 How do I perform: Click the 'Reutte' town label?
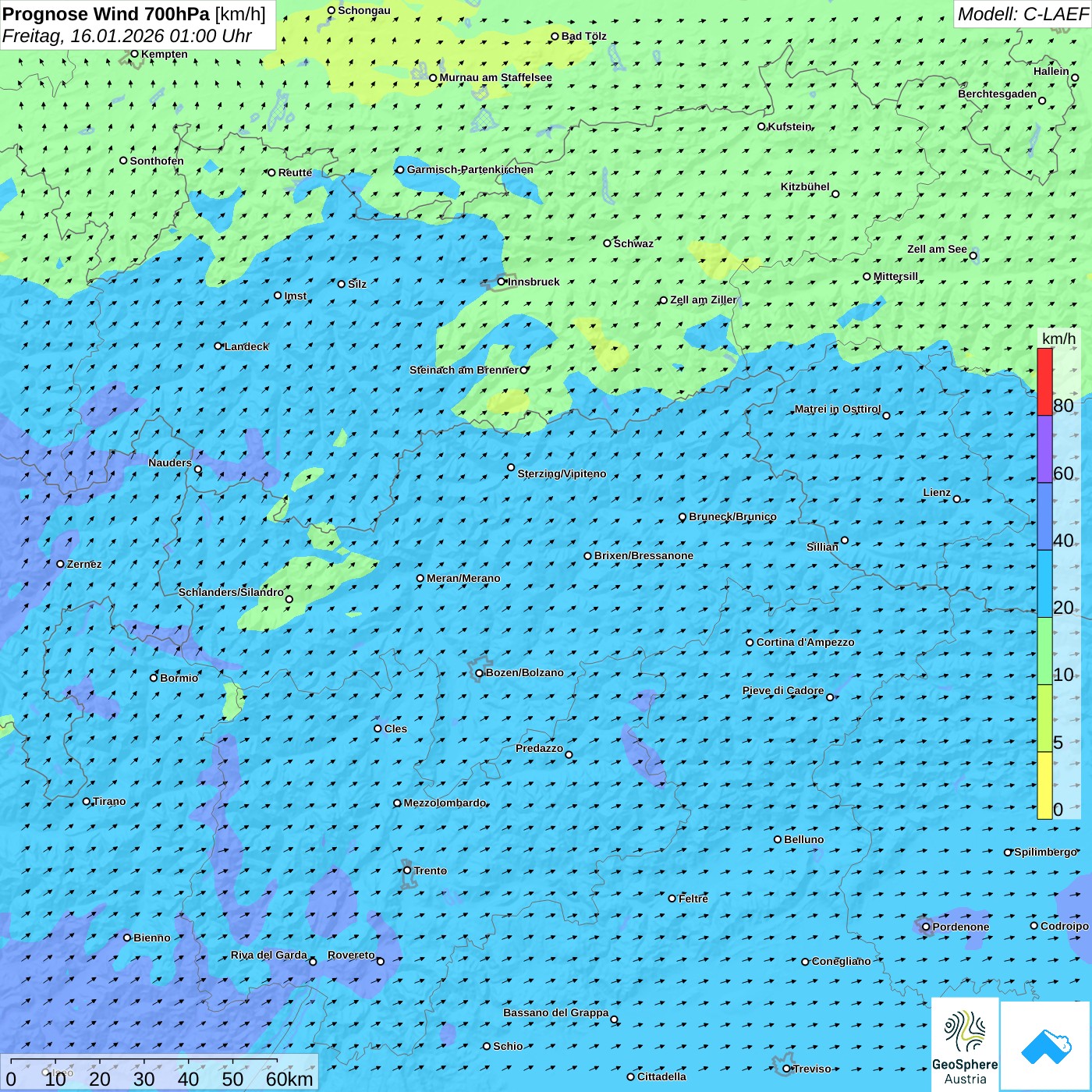(x=295, y=172)
